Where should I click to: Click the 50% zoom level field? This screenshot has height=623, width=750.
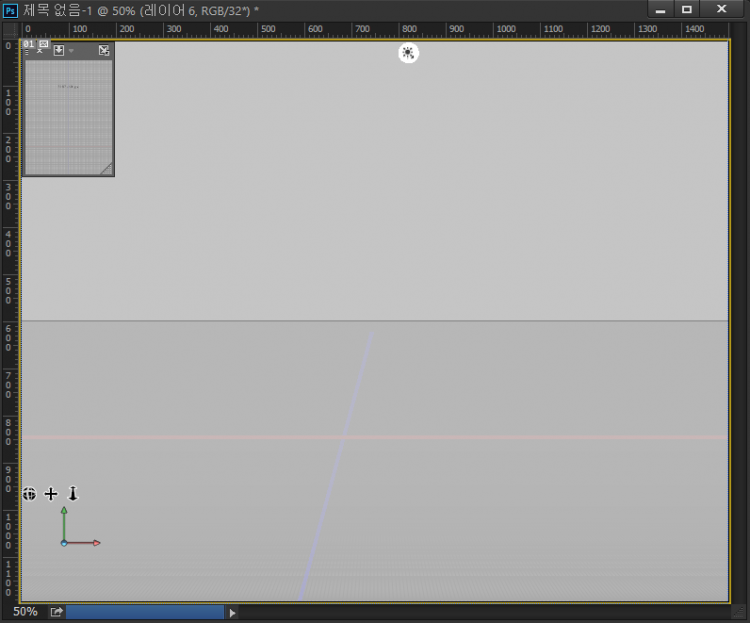(x=25, y=611)
